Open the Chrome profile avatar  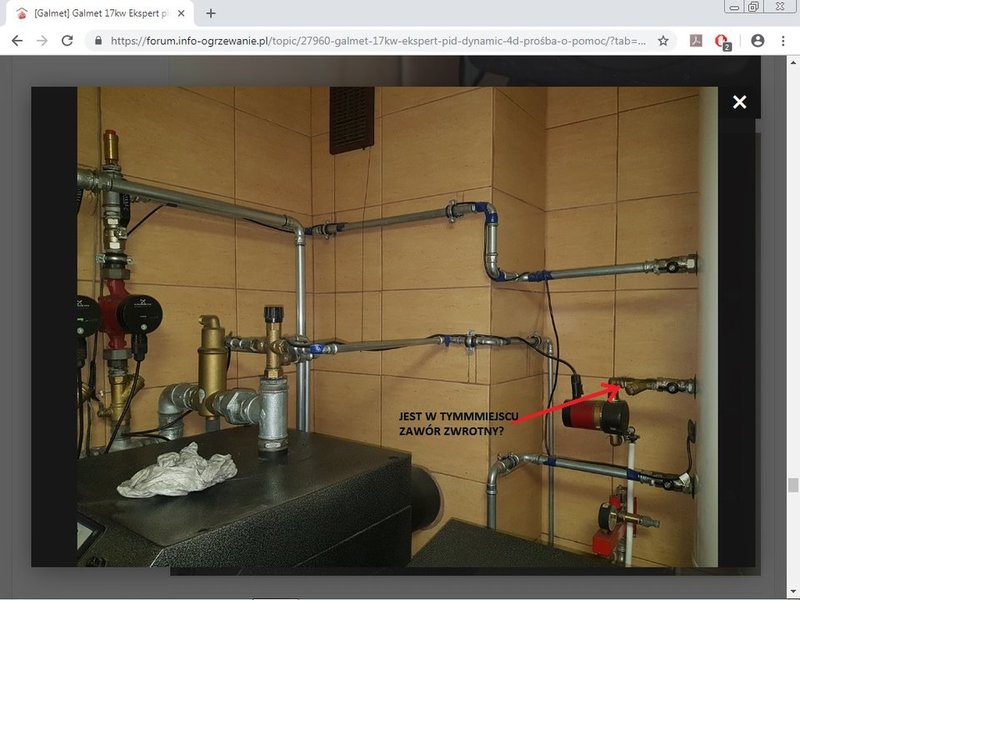coord(757,41)
